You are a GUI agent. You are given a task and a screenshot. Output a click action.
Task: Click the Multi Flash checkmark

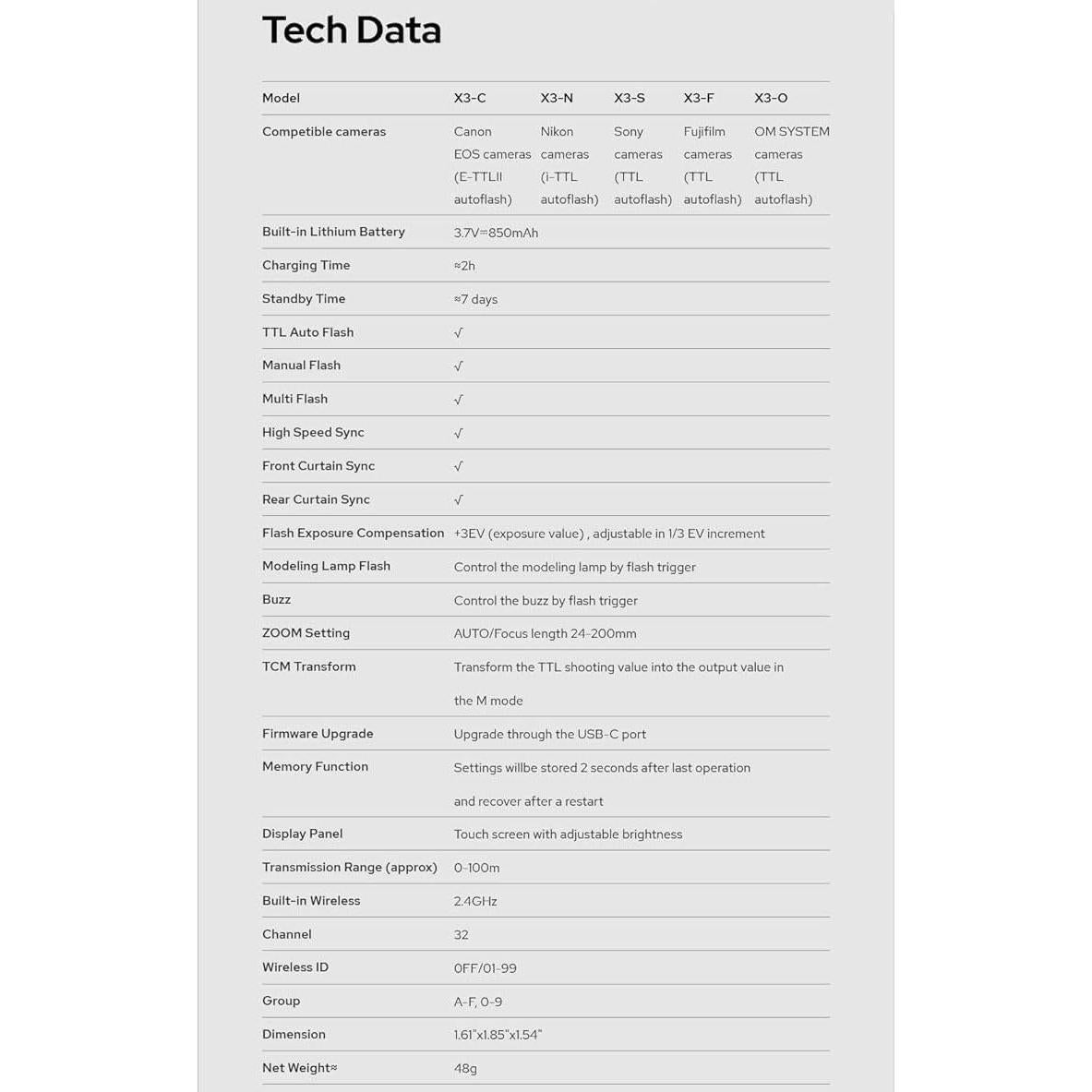tap(459, 400)
